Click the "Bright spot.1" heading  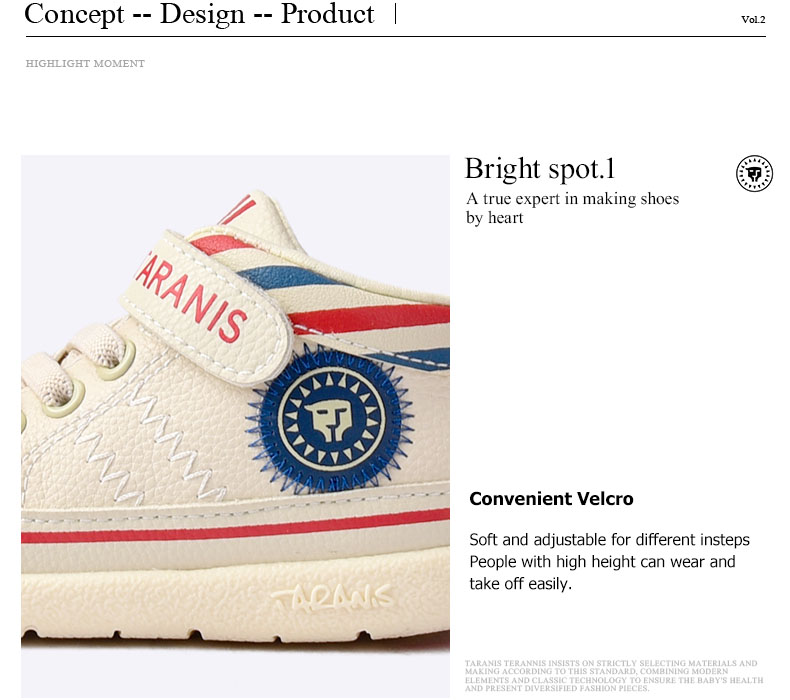539,168
